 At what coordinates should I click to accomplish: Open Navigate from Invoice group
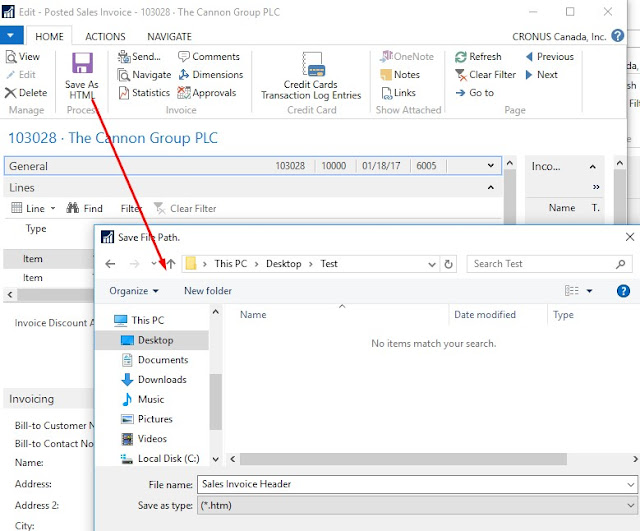(x=144, y=75)
